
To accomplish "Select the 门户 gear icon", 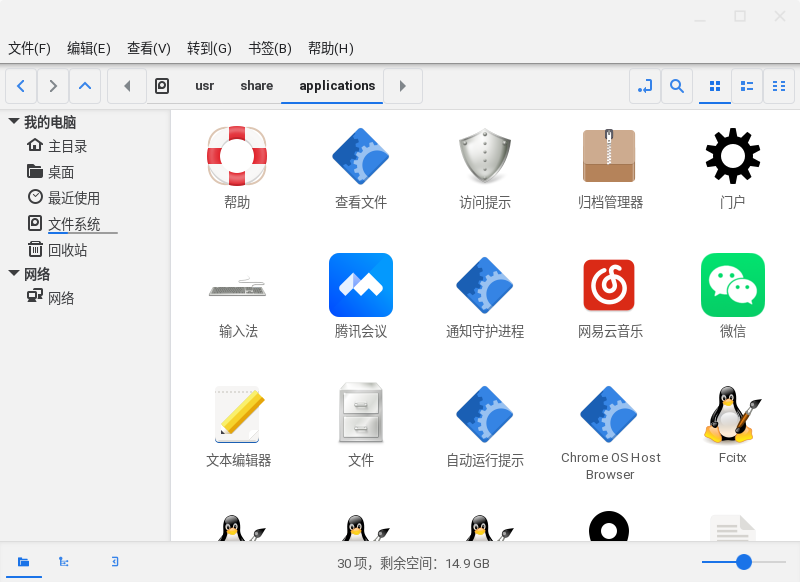I will 733,156.
